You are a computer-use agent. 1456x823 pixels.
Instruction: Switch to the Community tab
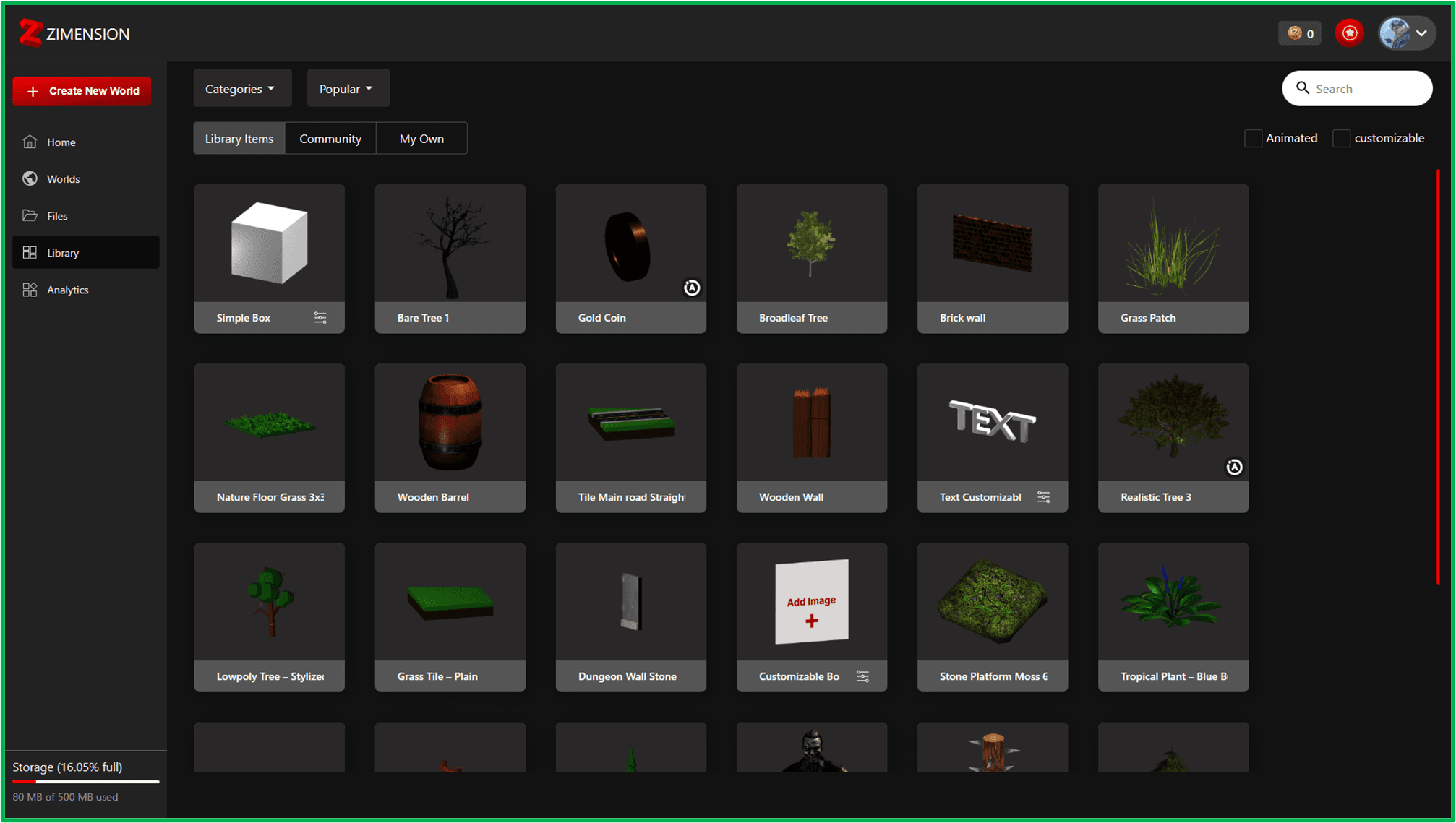pos(330,138)
